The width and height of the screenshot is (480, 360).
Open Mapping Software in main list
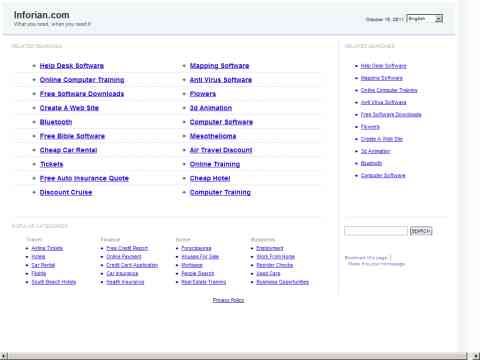coord(219,66)
